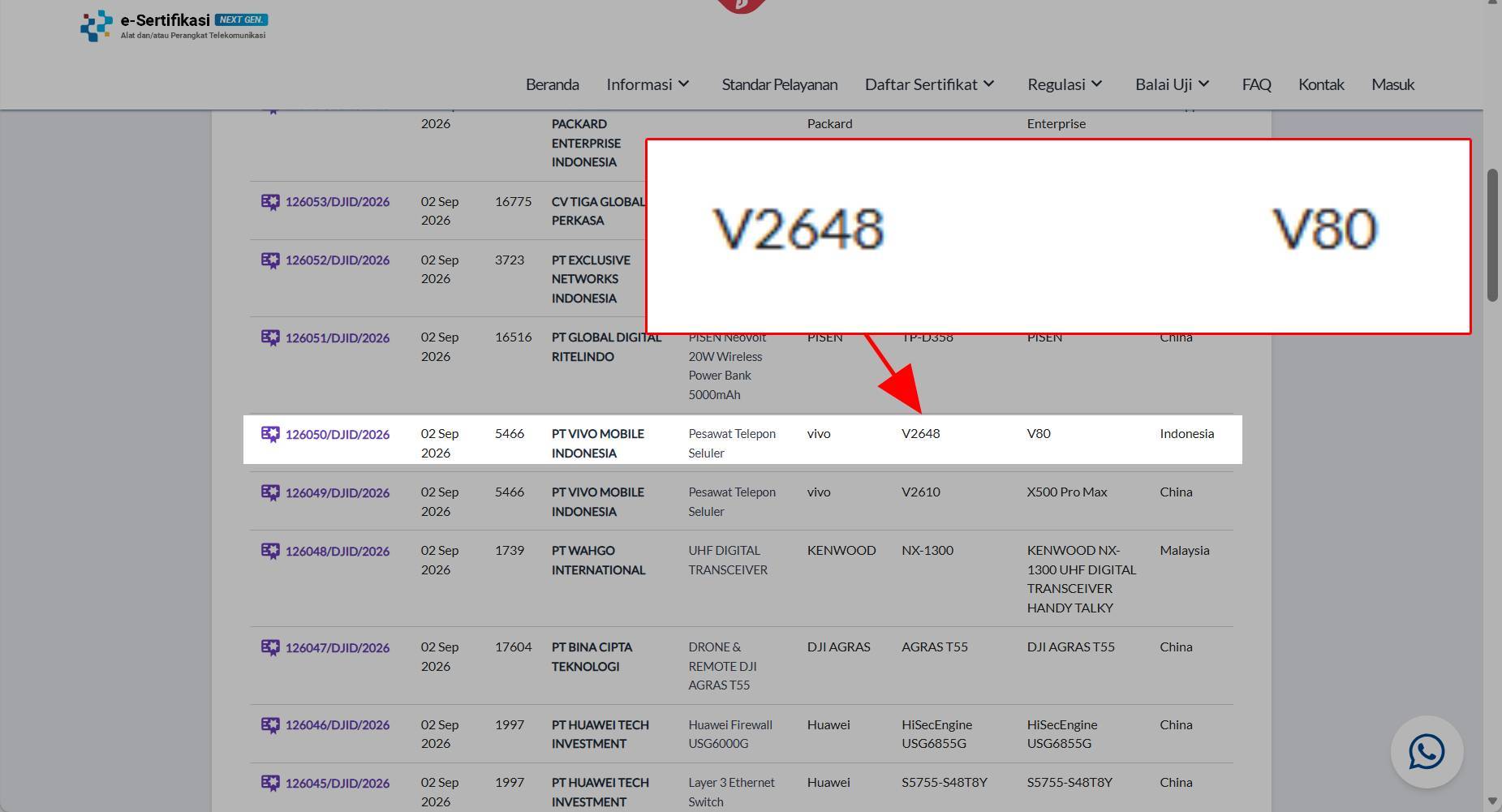1502x812 pixels.
Task: Open the FAQ nav item
Action: 1256,84
